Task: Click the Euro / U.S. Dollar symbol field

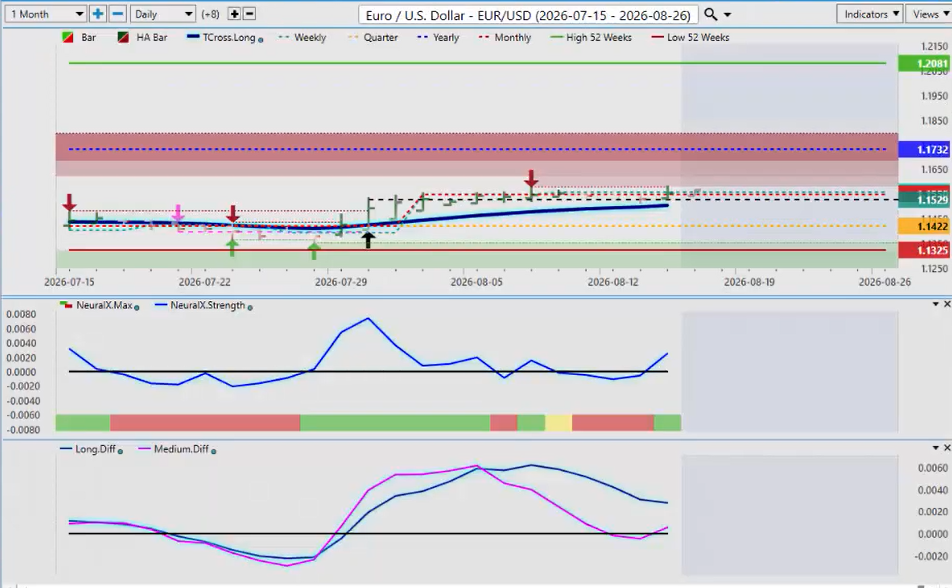Action: [x=528, y=15]
